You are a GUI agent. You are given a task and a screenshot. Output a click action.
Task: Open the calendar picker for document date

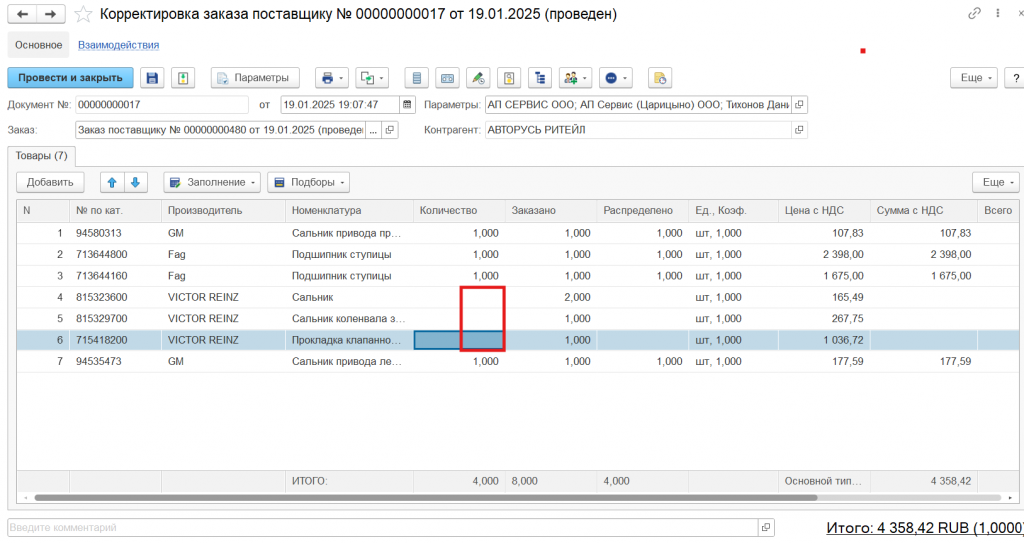[407, 104]
